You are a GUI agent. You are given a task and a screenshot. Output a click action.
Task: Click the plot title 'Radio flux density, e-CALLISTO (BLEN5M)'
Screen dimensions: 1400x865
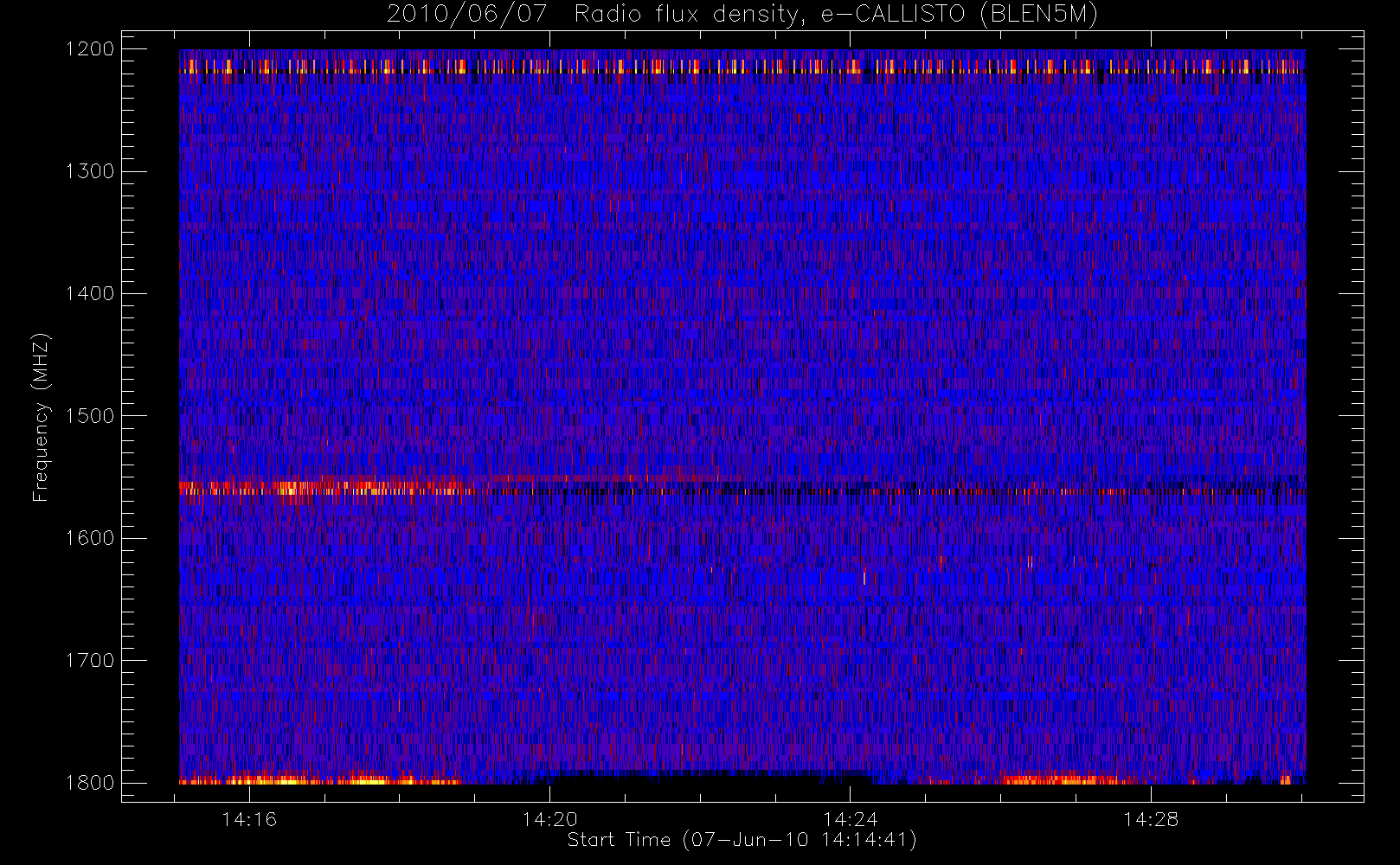(x=836, y=15)
